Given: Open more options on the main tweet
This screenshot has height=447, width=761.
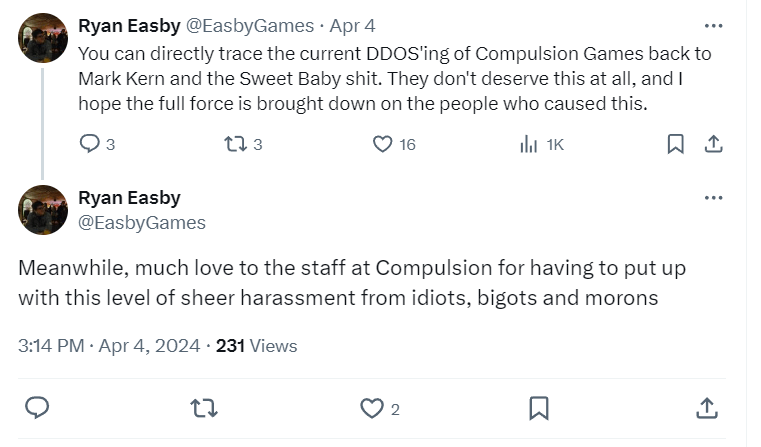Looking at the screenshot, I should [713, 198].
